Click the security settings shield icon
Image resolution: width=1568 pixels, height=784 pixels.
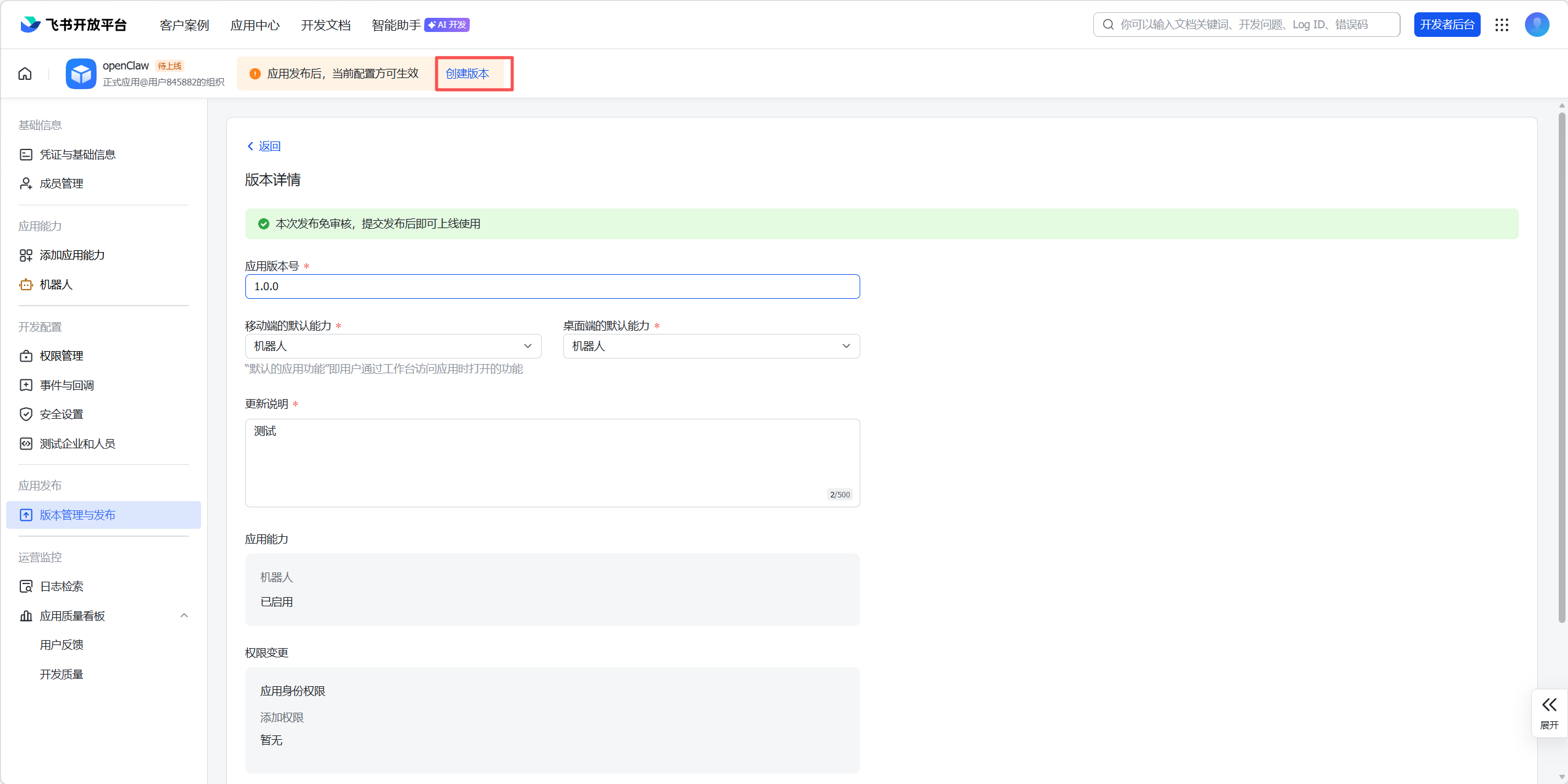pos(26,414)
